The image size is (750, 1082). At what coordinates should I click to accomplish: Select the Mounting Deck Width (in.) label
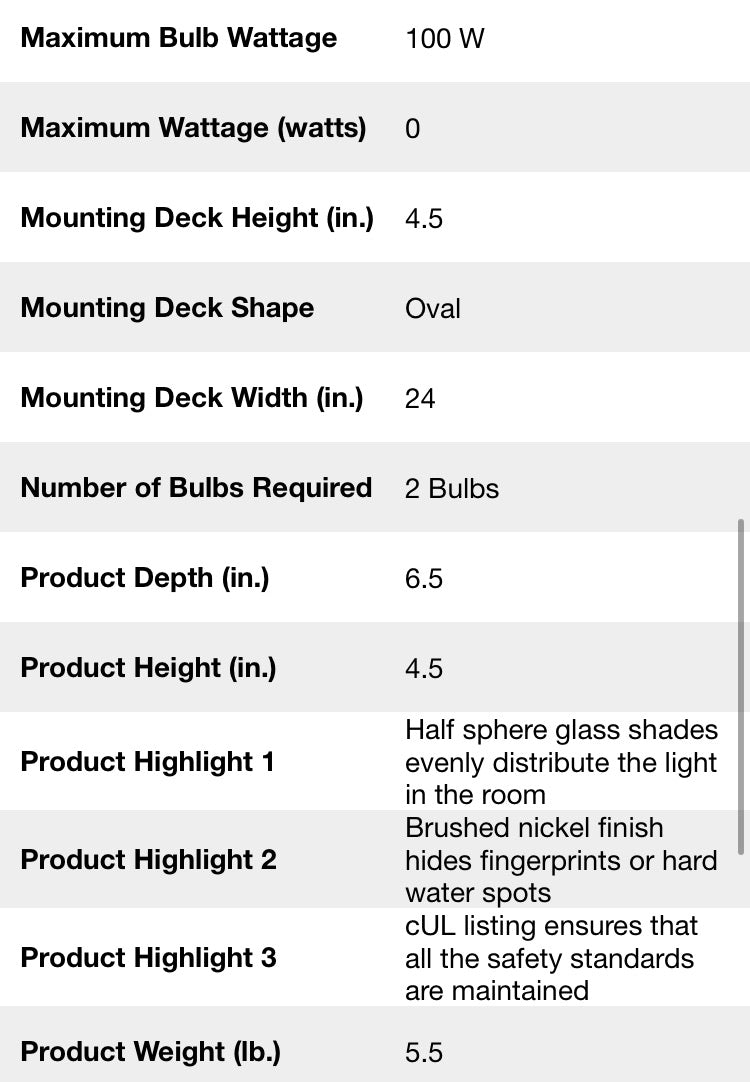tap(192, 397)
